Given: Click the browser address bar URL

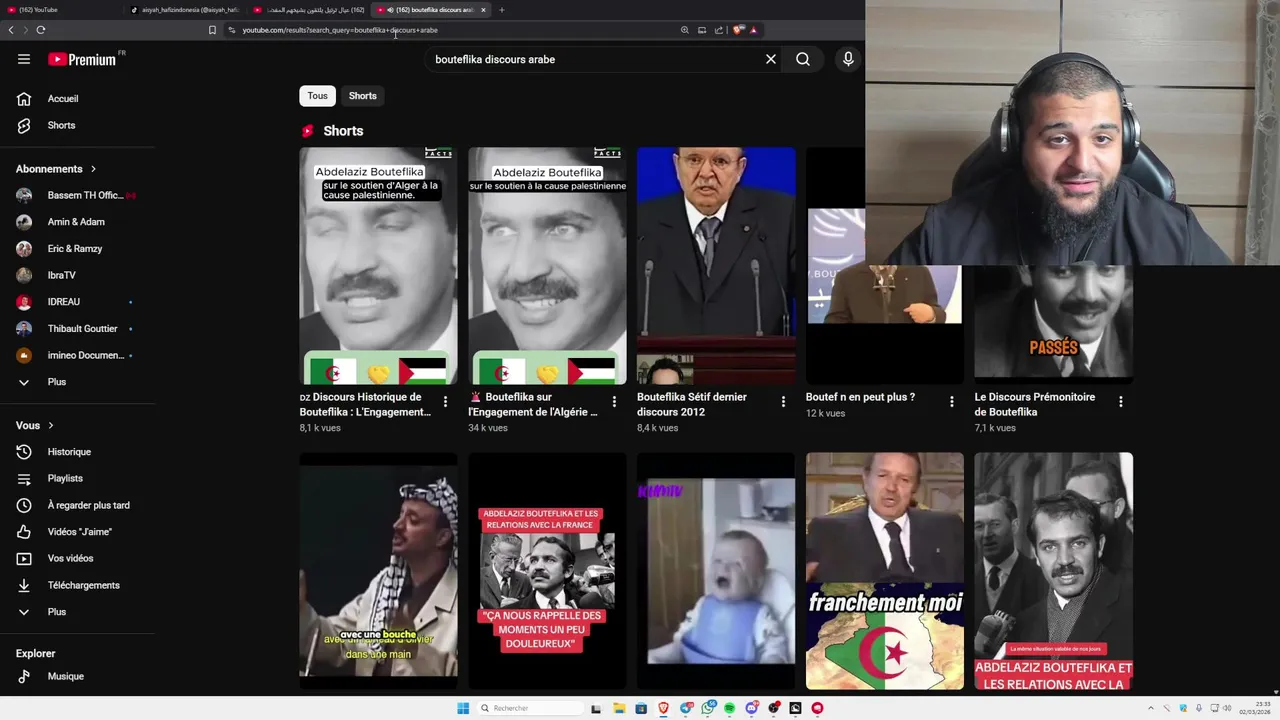Looking at the screenshot, I should [x=340, y=30].
